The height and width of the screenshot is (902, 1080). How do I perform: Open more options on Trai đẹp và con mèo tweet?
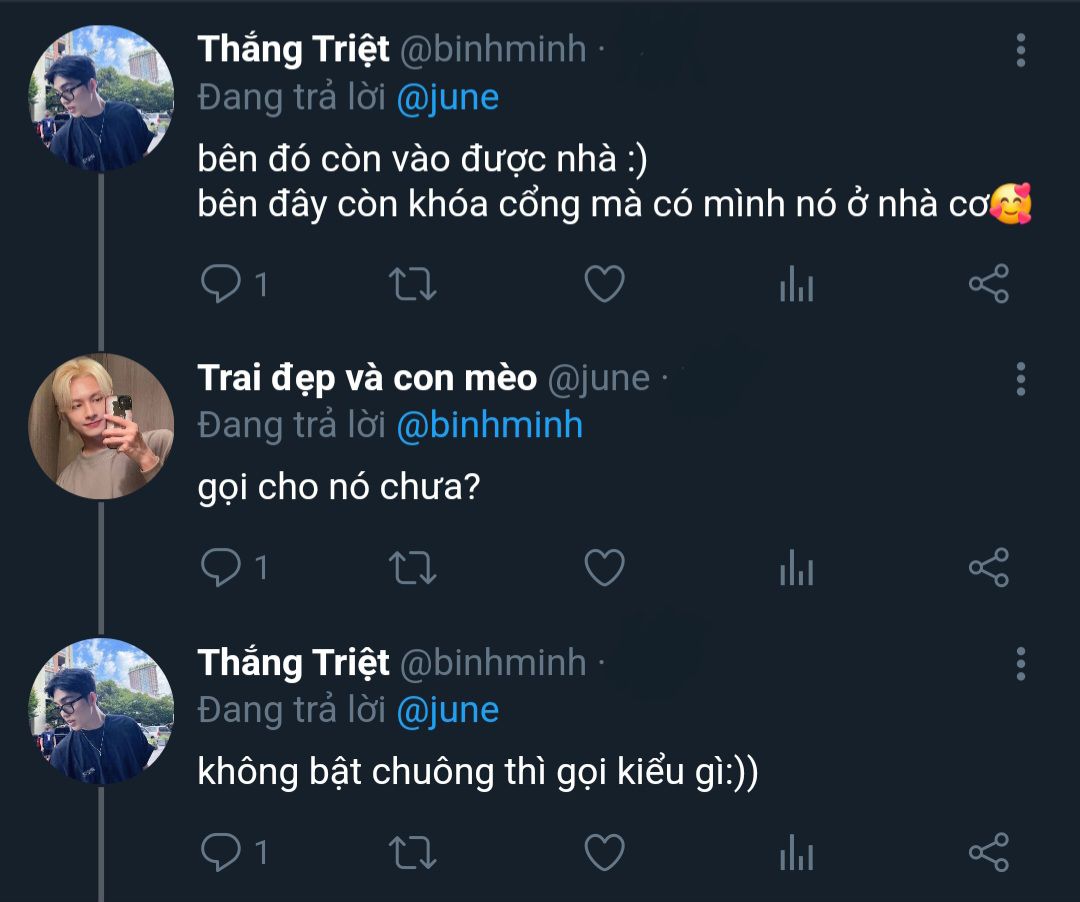pos(1020,379)
